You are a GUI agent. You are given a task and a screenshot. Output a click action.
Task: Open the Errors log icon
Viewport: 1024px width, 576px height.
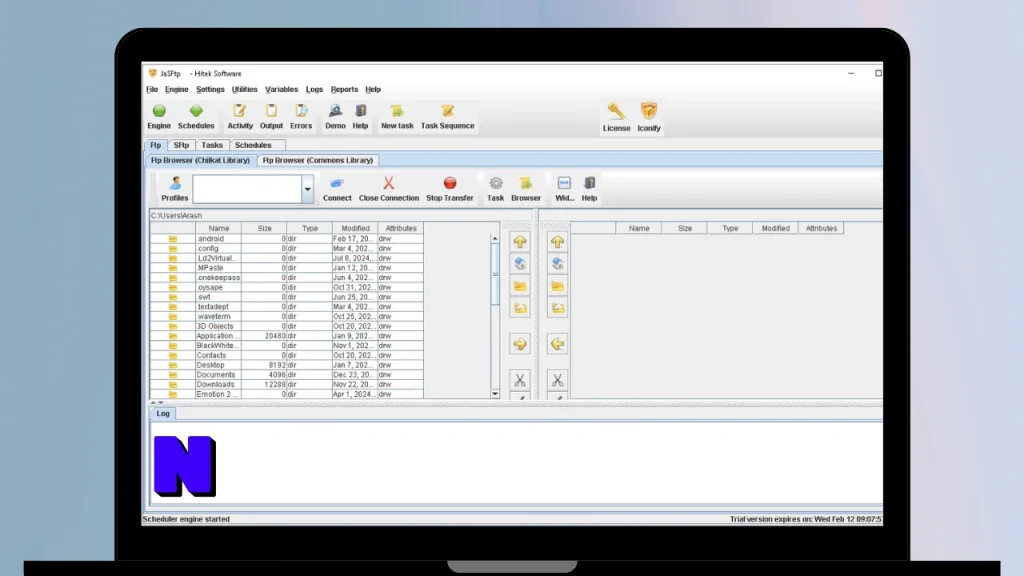click(301, 111)
